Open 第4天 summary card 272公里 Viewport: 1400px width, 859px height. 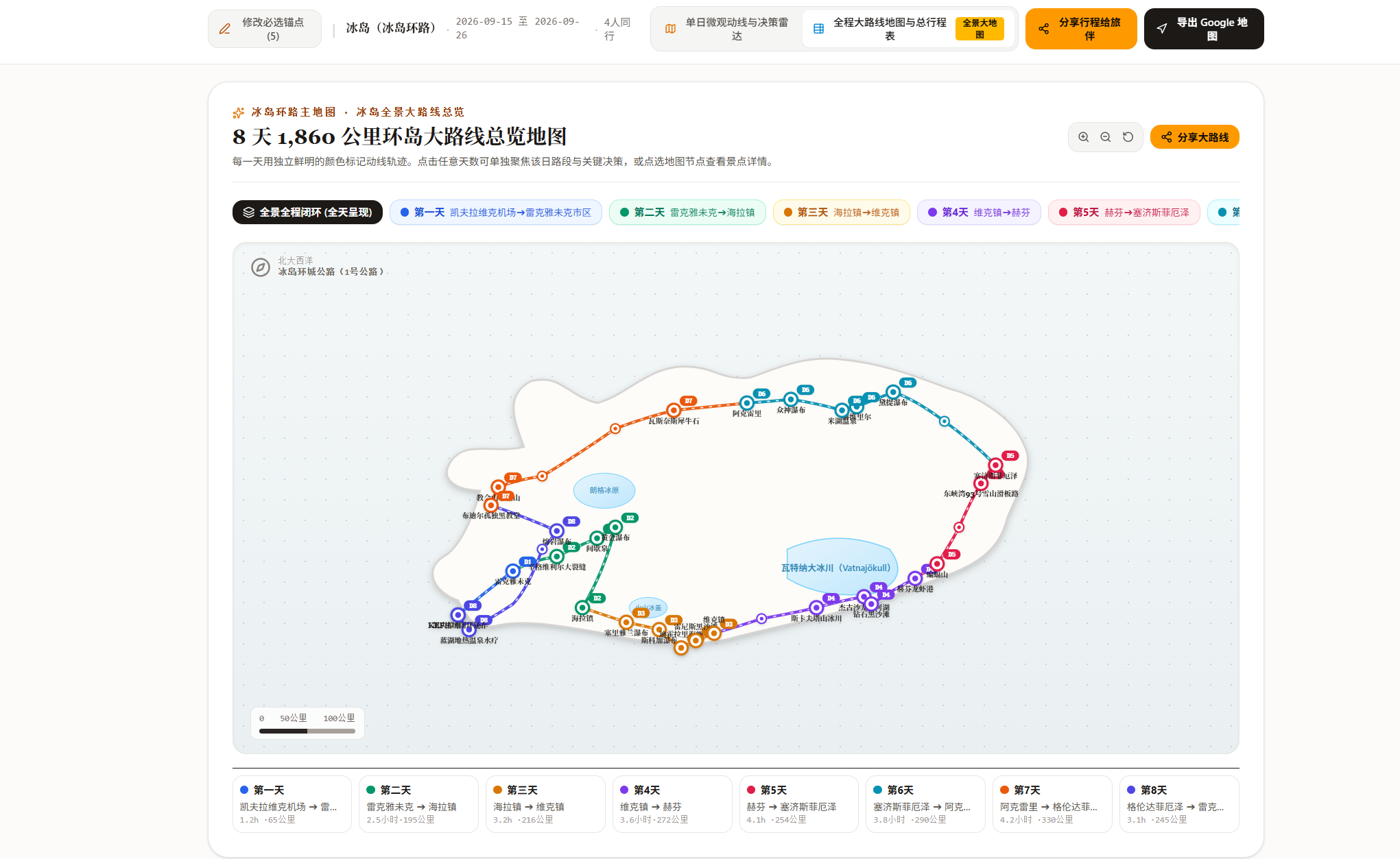(x=672, y=804)
